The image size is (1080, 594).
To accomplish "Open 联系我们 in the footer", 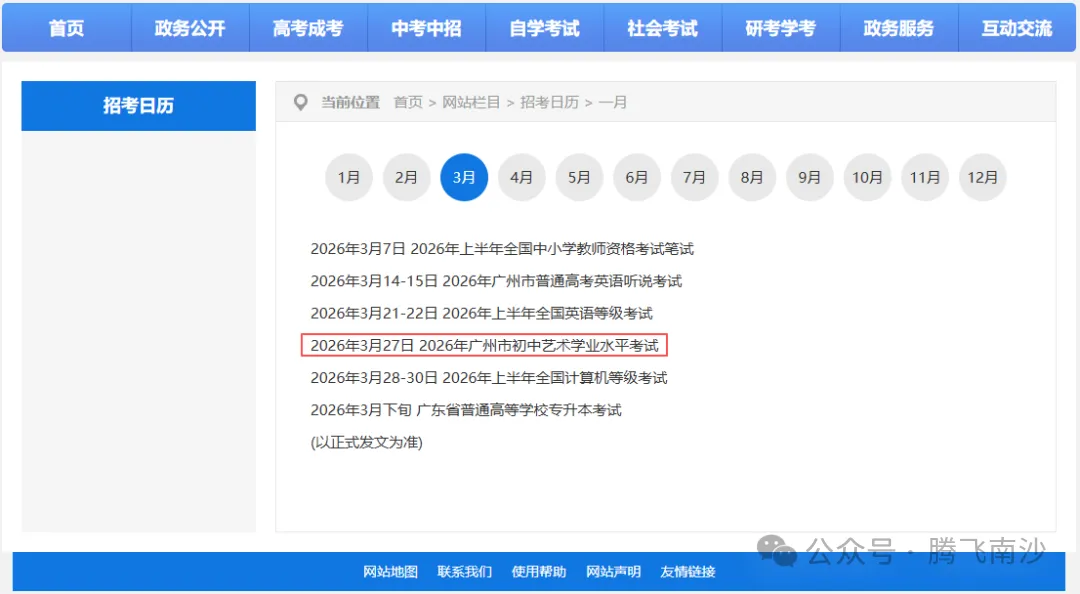I will (x=464, y=572).
